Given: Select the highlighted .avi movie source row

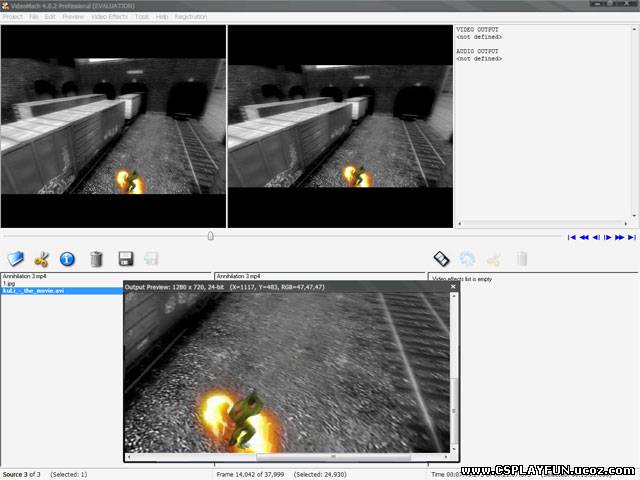Looking at the screenshot, I should [x=62, y=291].
